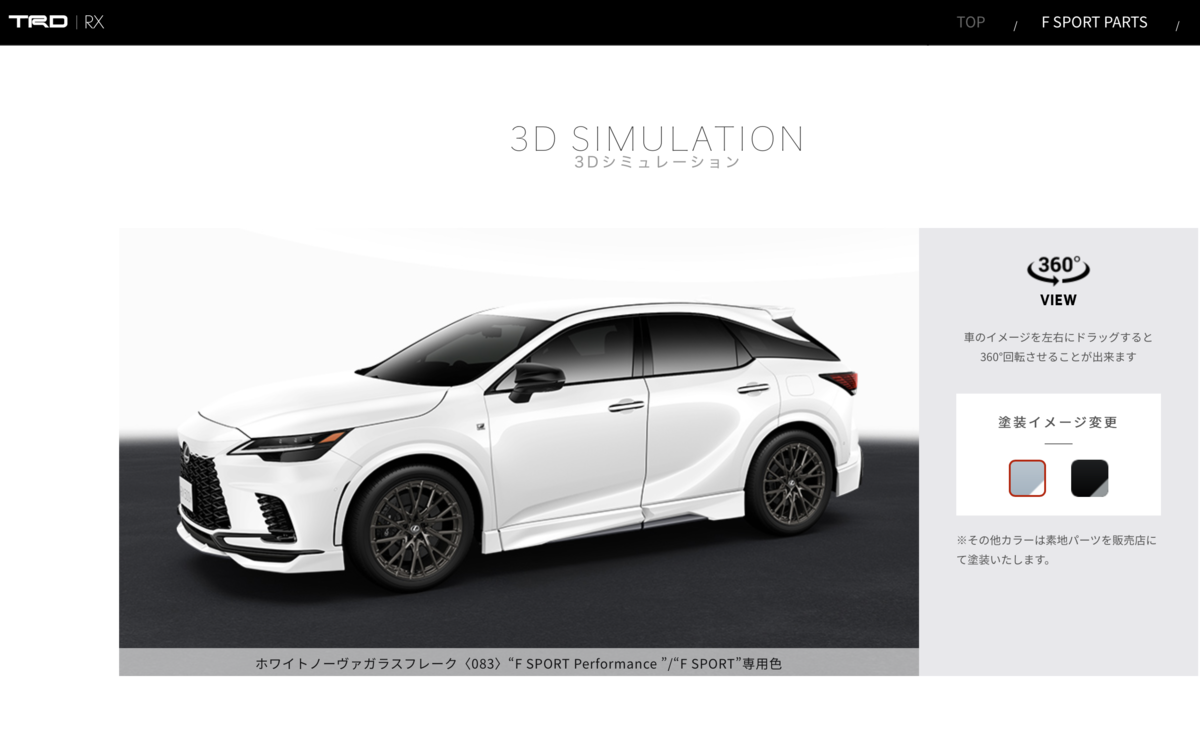Click the 3Dシミュレーション subtitle text

point(657,161)
